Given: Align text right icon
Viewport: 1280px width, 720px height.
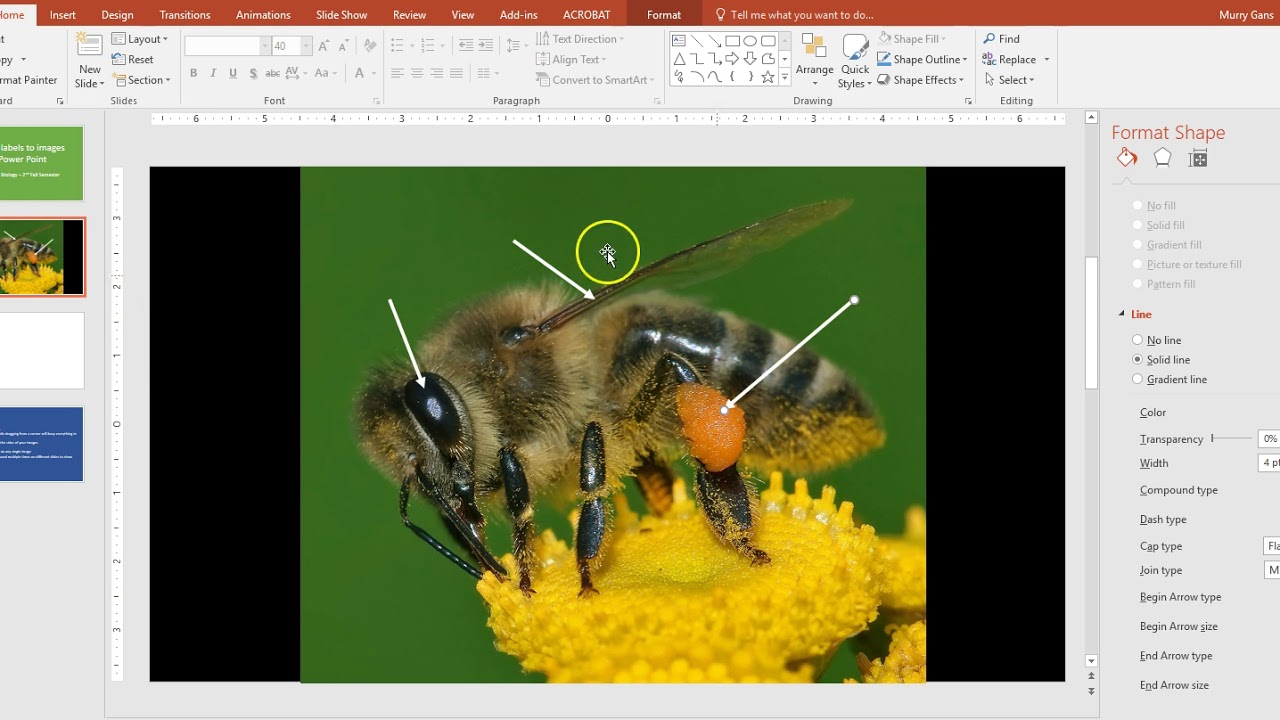Looking at the screenshot, I should pyautogui.click(x=437, y=73).
